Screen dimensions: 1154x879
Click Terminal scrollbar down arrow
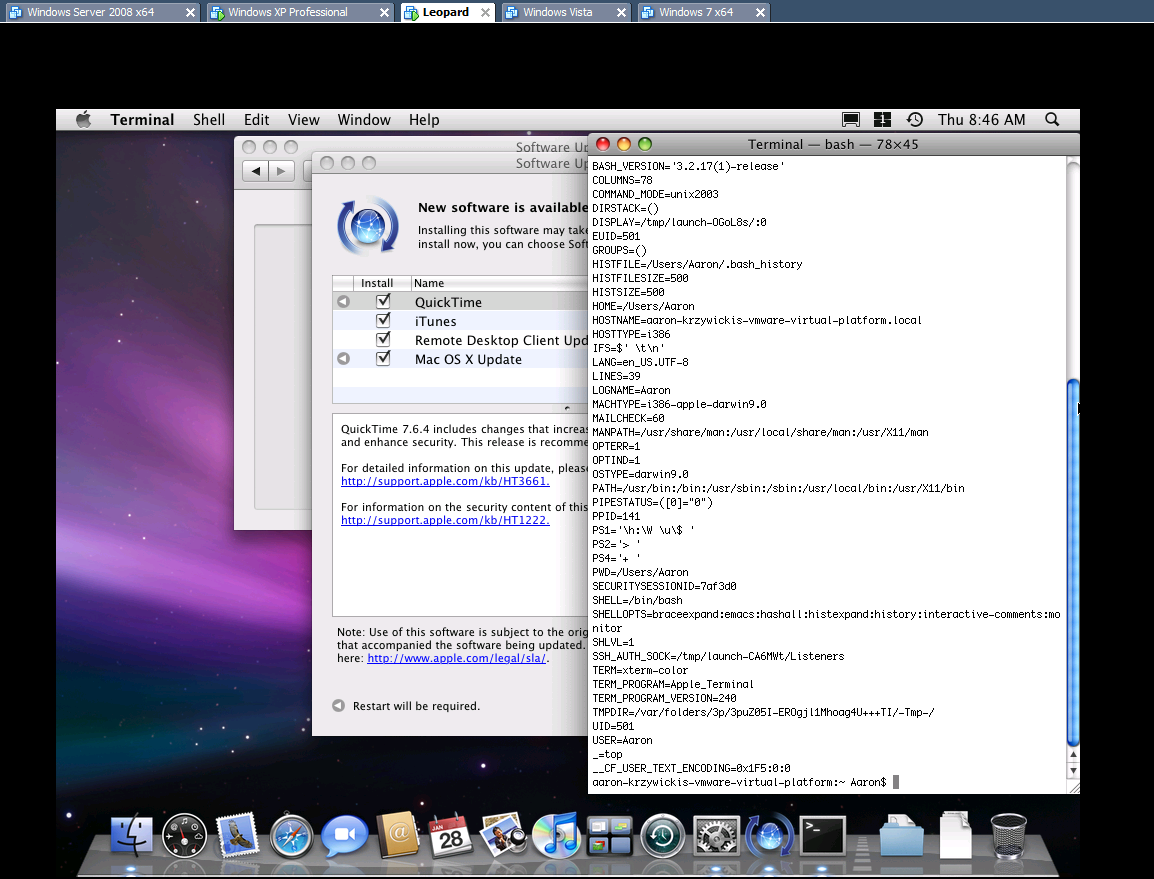1073,770
